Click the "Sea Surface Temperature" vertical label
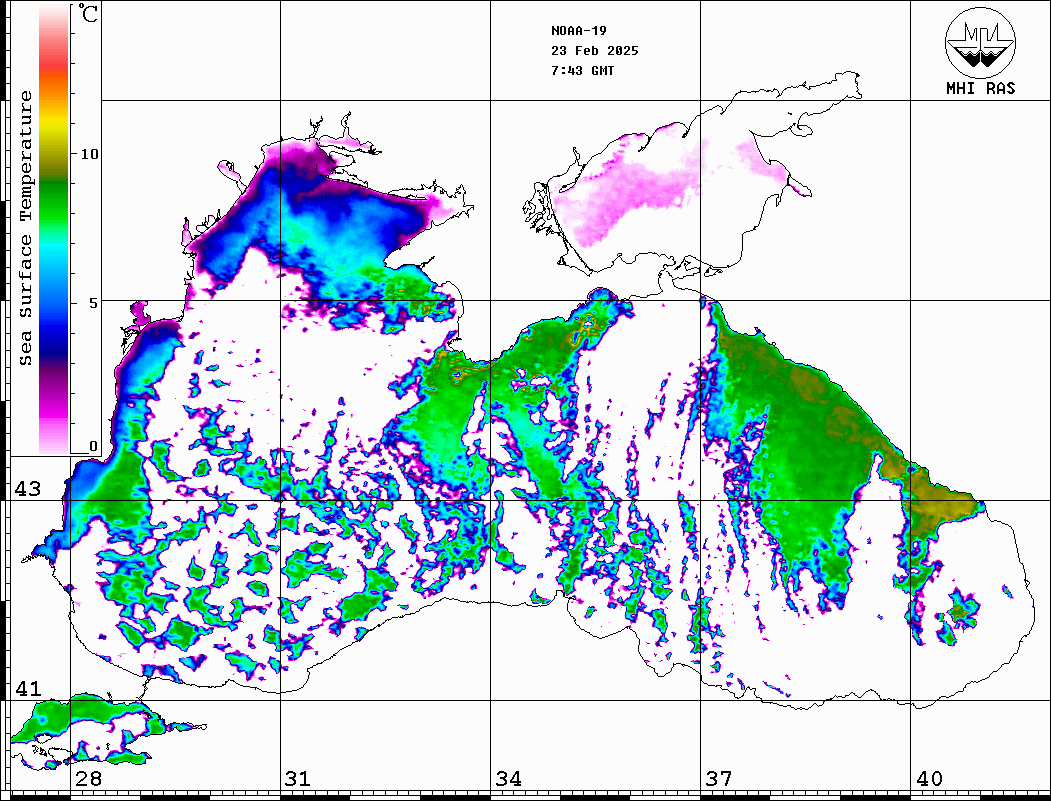The image size is (1051, 801). click(x=25, y=228)
